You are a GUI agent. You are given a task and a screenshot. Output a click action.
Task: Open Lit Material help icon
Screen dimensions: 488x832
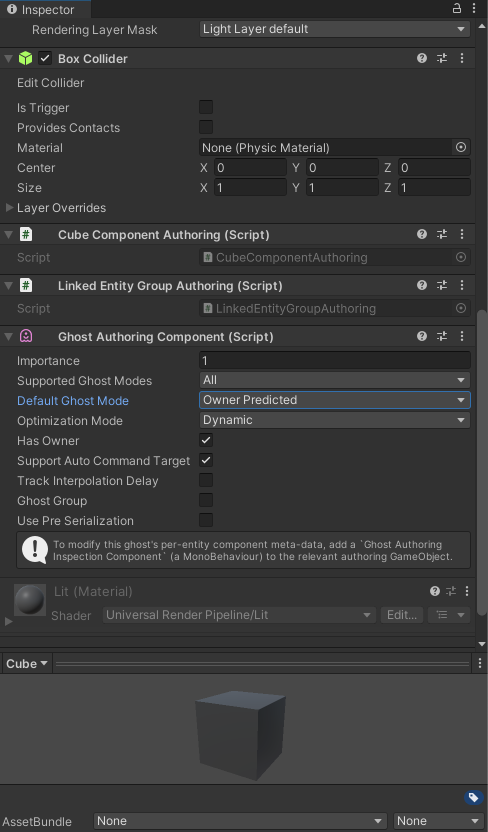[x=434, y=591]
